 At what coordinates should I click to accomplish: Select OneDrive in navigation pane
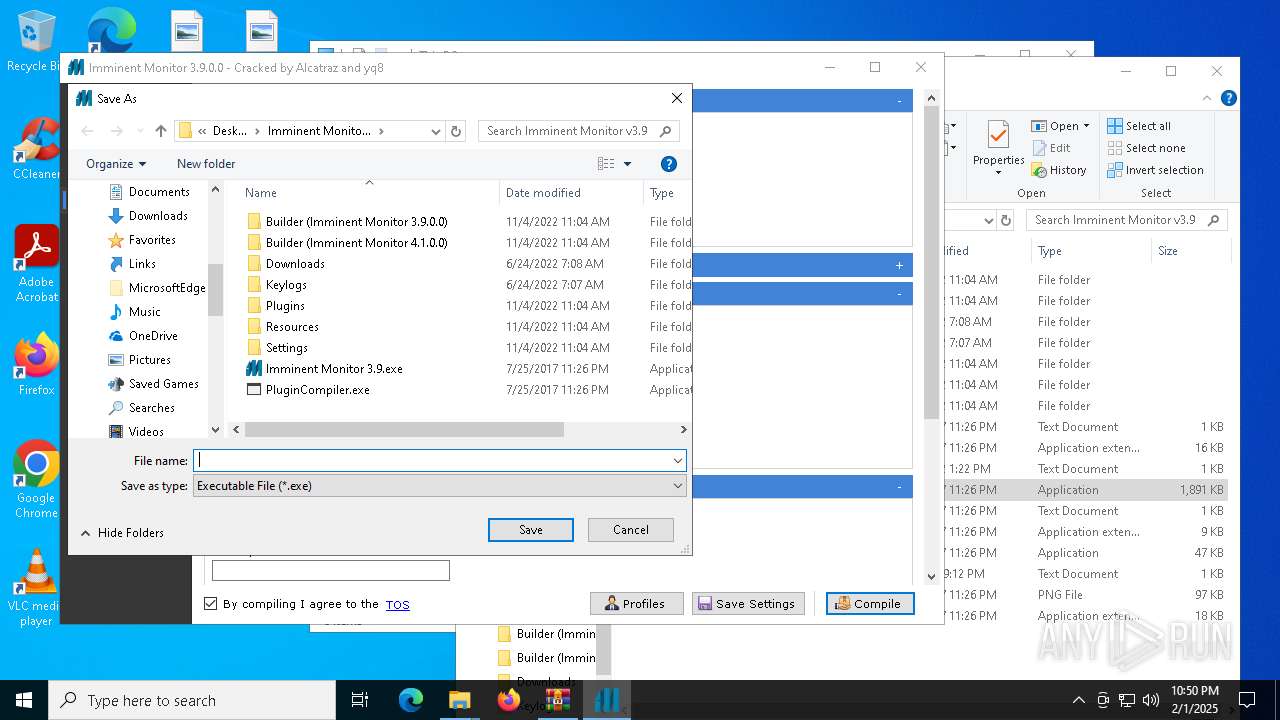coord(142,336)
